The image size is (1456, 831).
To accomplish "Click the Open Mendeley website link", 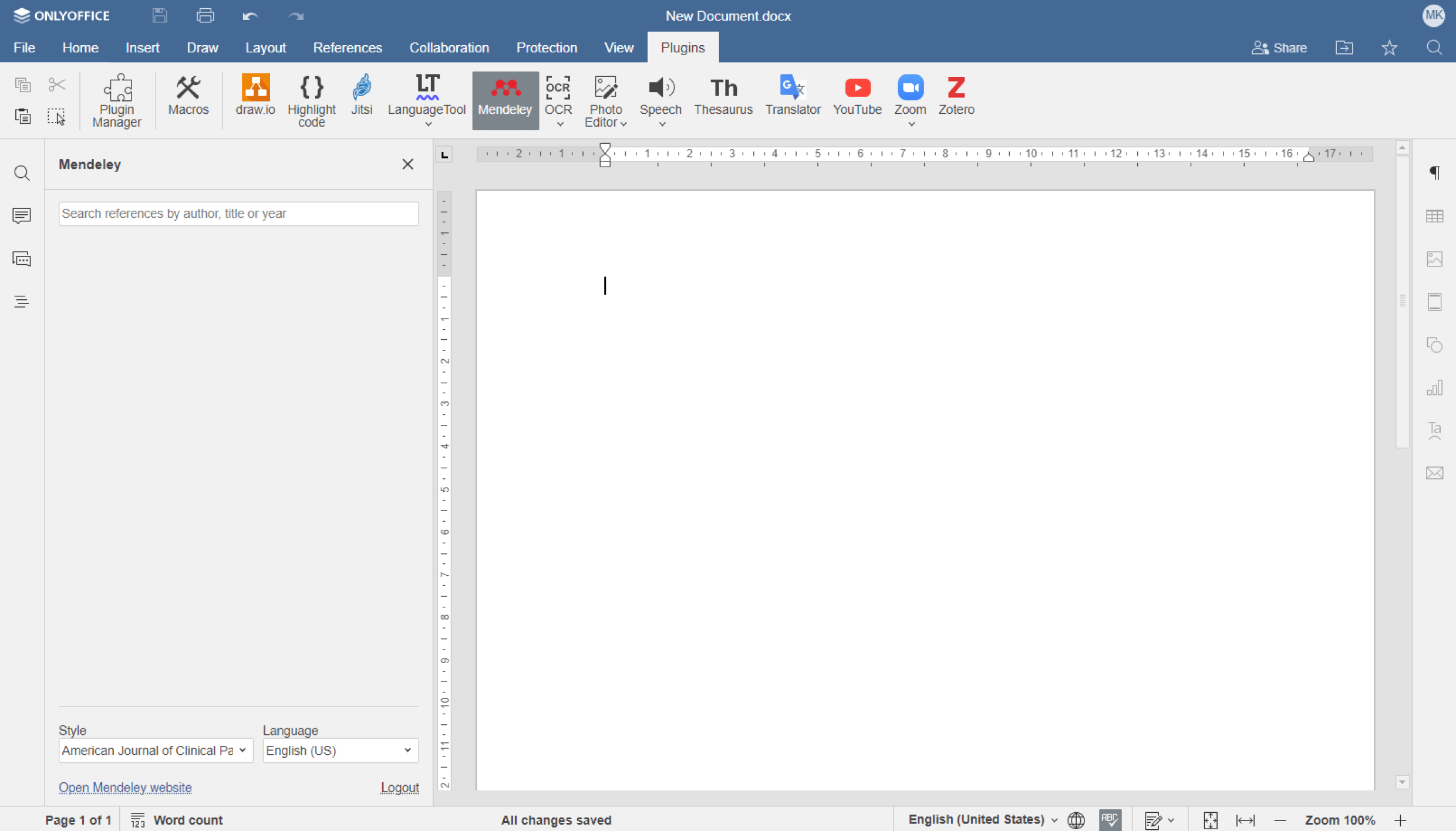I will pyautogui.click(x=125, y=788).
